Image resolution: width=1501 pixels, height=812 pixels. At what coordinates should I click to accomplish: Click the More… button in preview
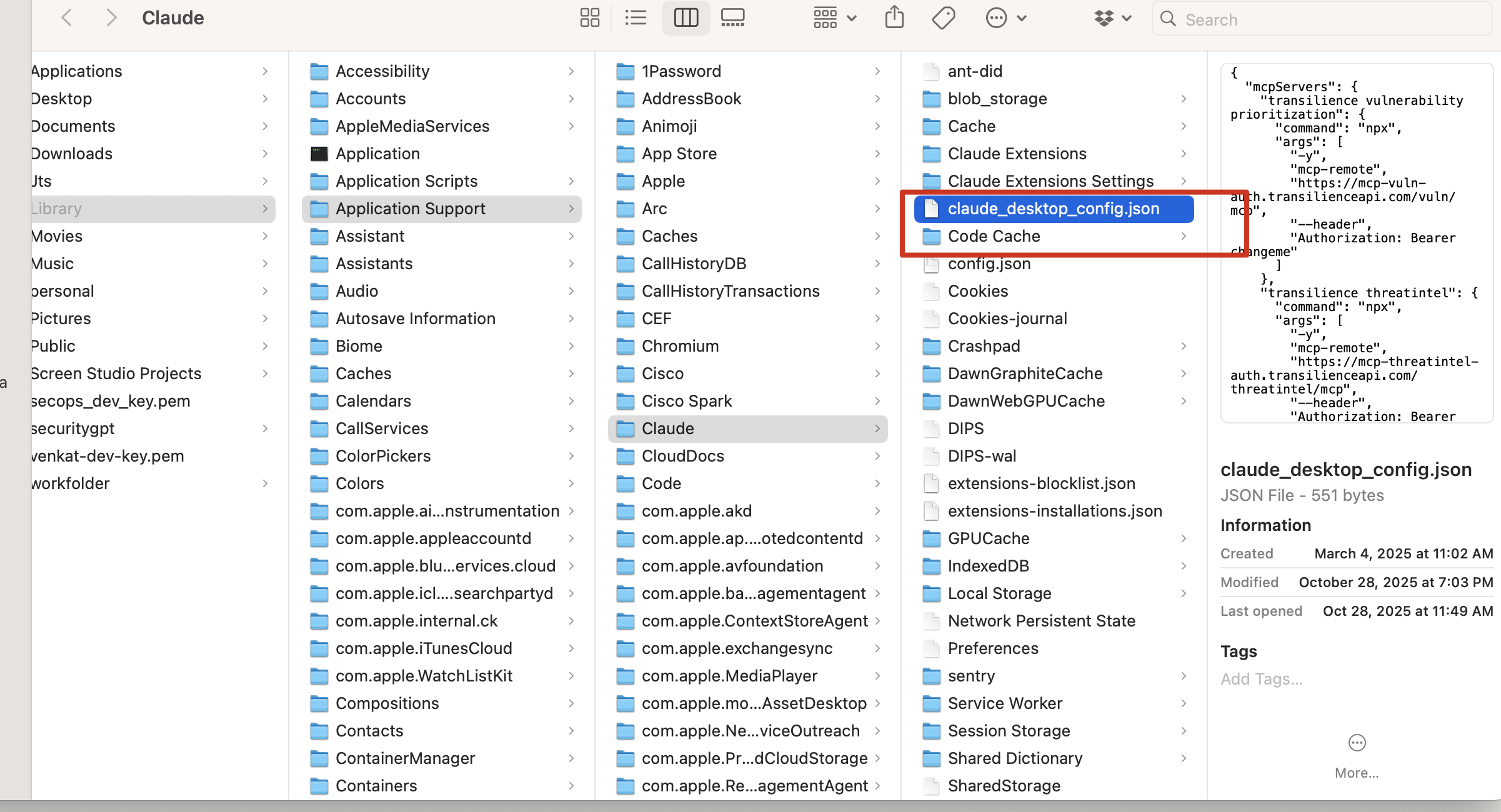(1357, 755)
